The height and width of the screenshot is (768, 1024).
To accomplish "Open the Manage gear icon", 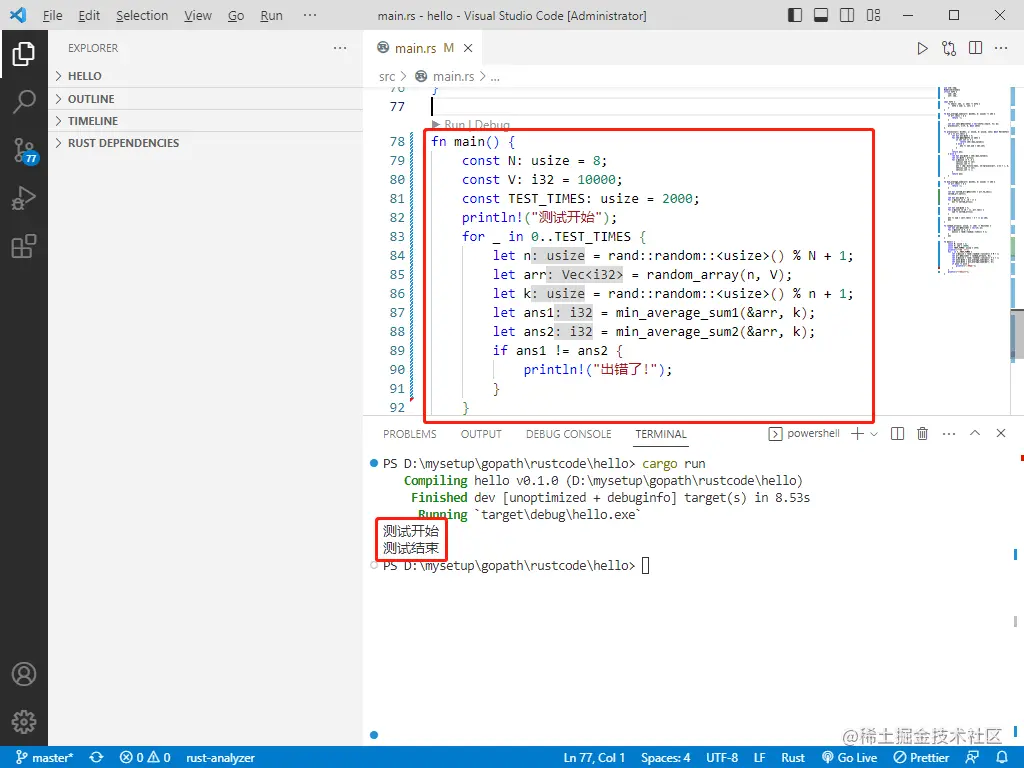I will 24,722.
